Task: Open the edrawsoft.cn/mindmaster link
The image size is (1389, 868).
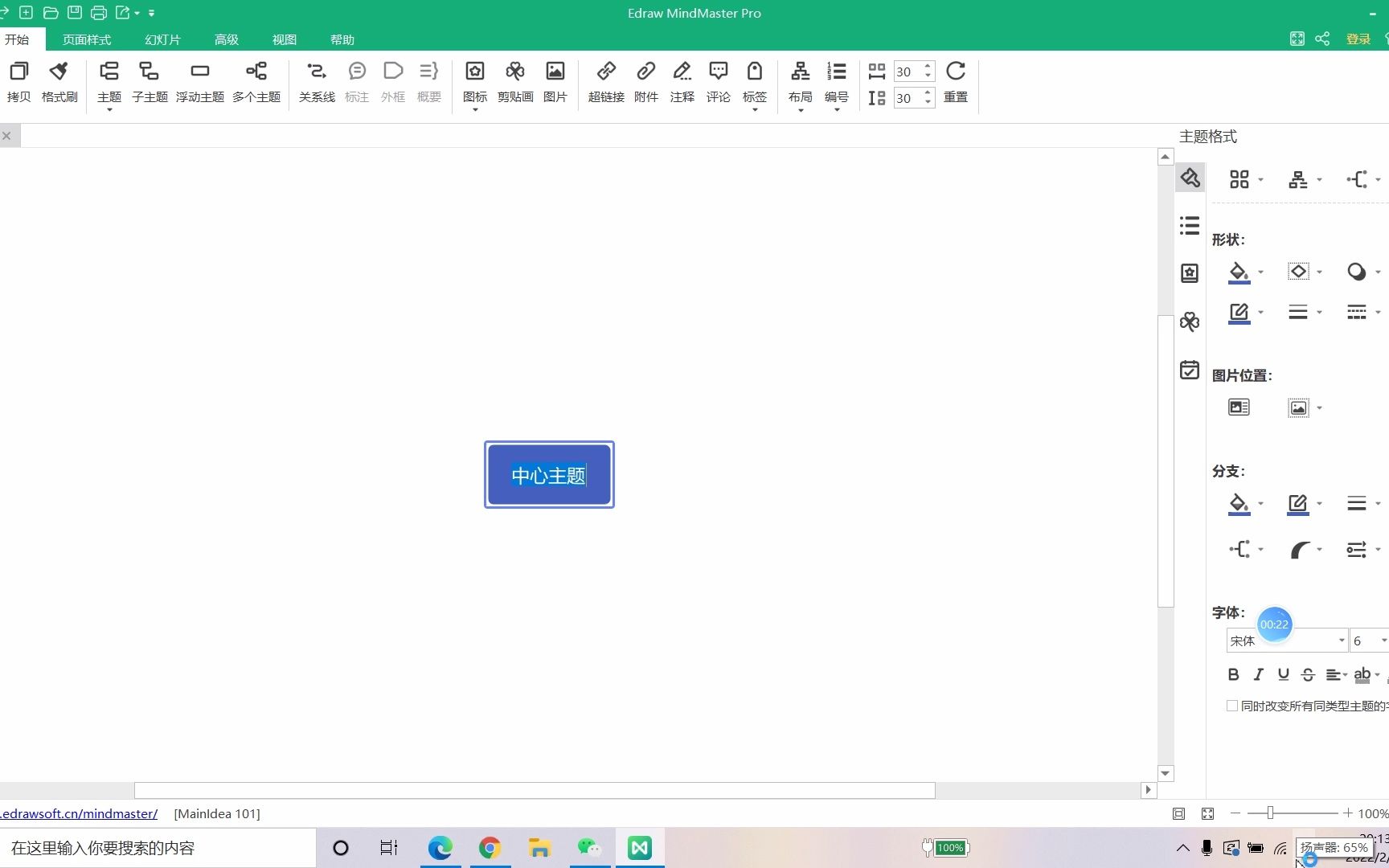Action: [x=79, y=813]
